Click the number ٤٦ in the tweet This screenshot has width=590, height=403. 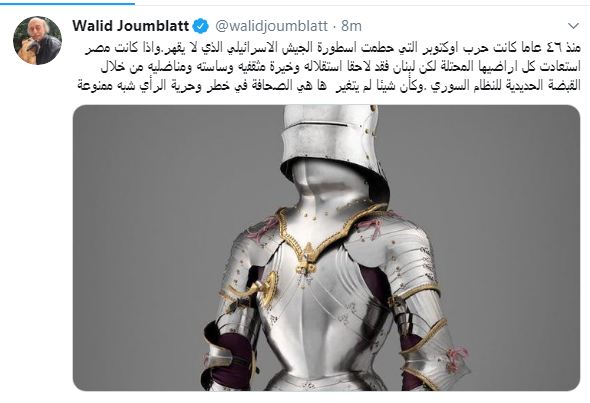(550, 49)
